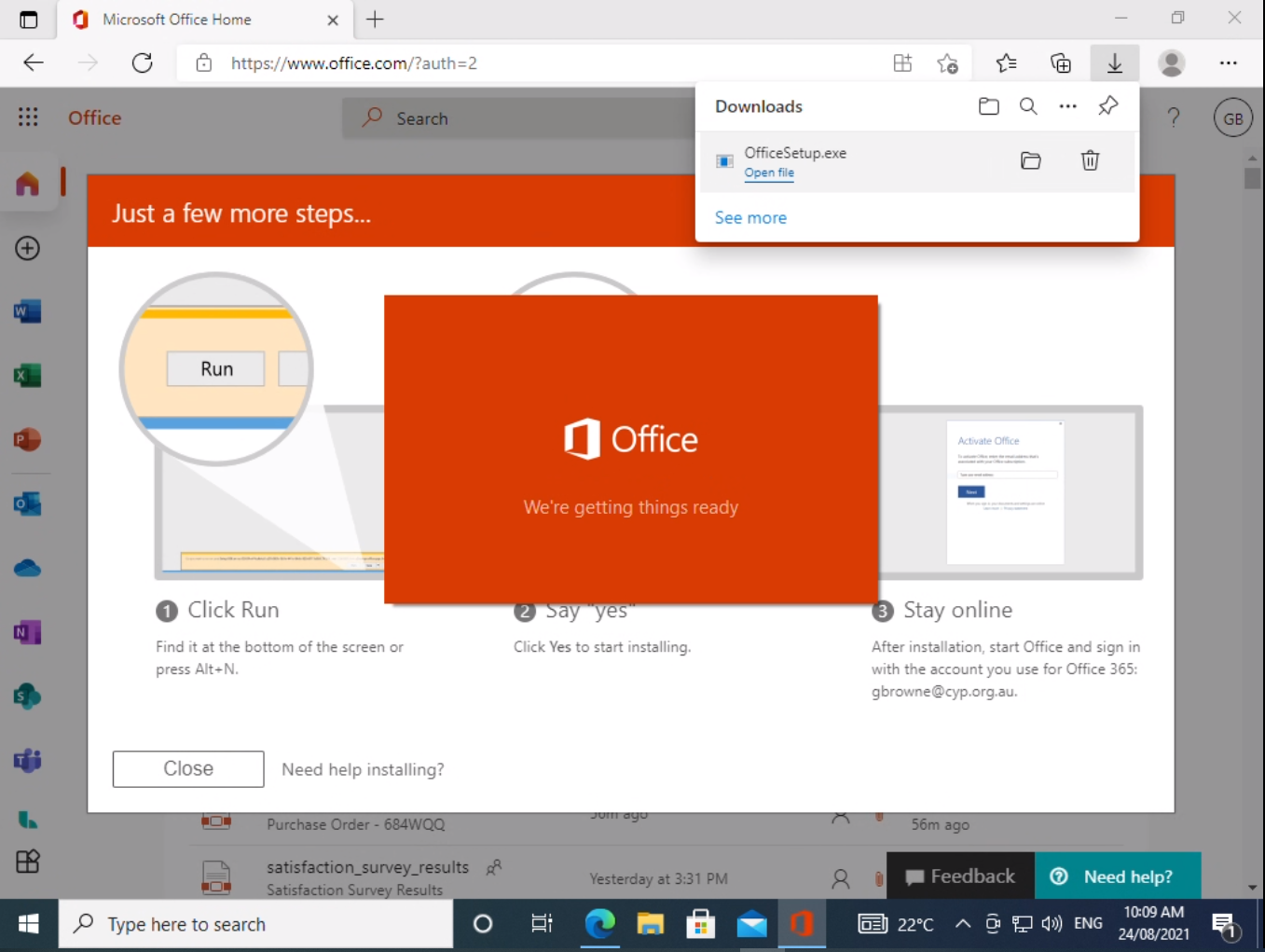Open File Explorer from taskbar

(650, 924)
